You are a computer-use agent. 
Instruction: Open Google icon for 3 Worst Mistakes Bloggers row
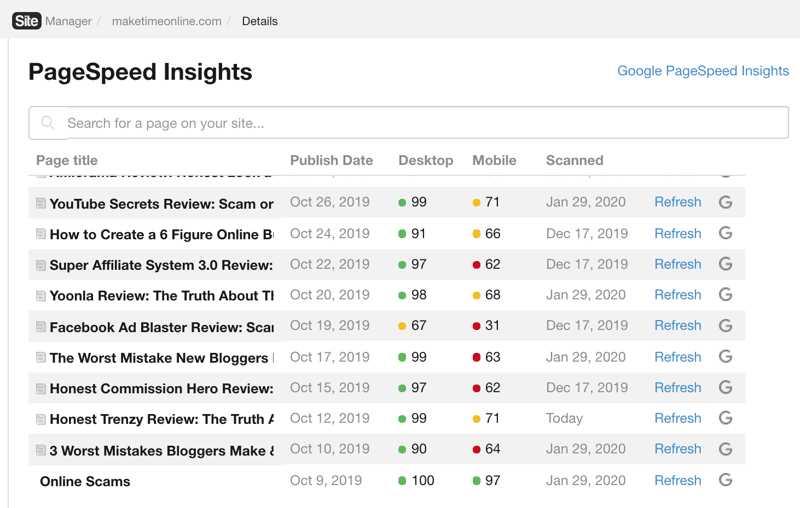click(x=726, y=449)
